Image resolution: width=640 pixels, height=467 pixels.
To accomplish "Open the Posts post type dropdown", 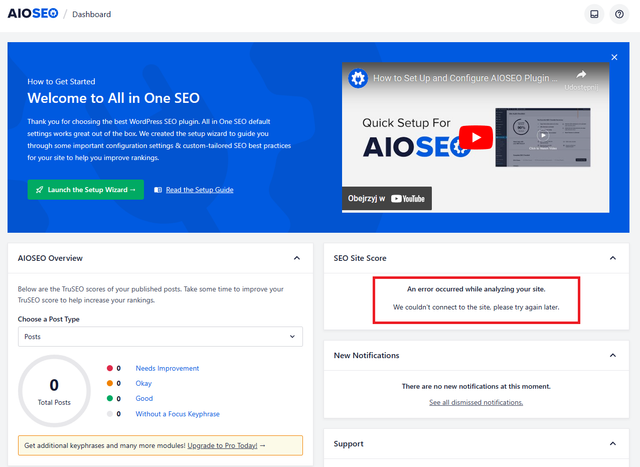I will coord(160,337).
